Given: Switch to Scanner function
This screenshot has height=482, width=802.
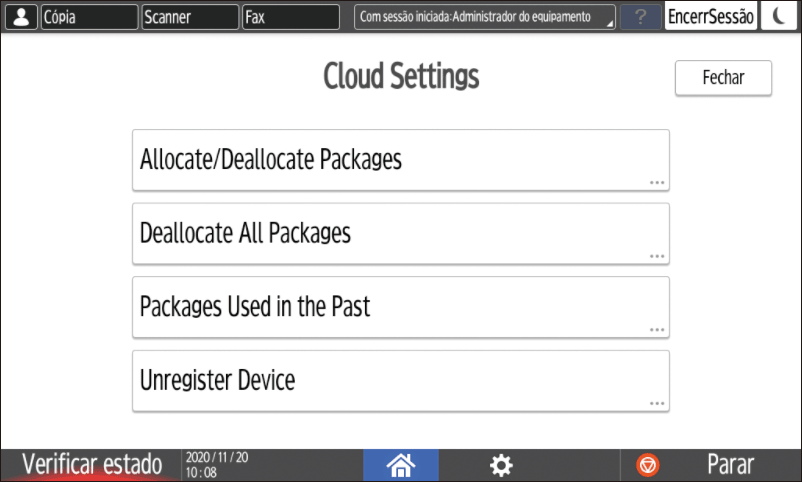Looking at the screenshot, I should [x=189, y=17].
